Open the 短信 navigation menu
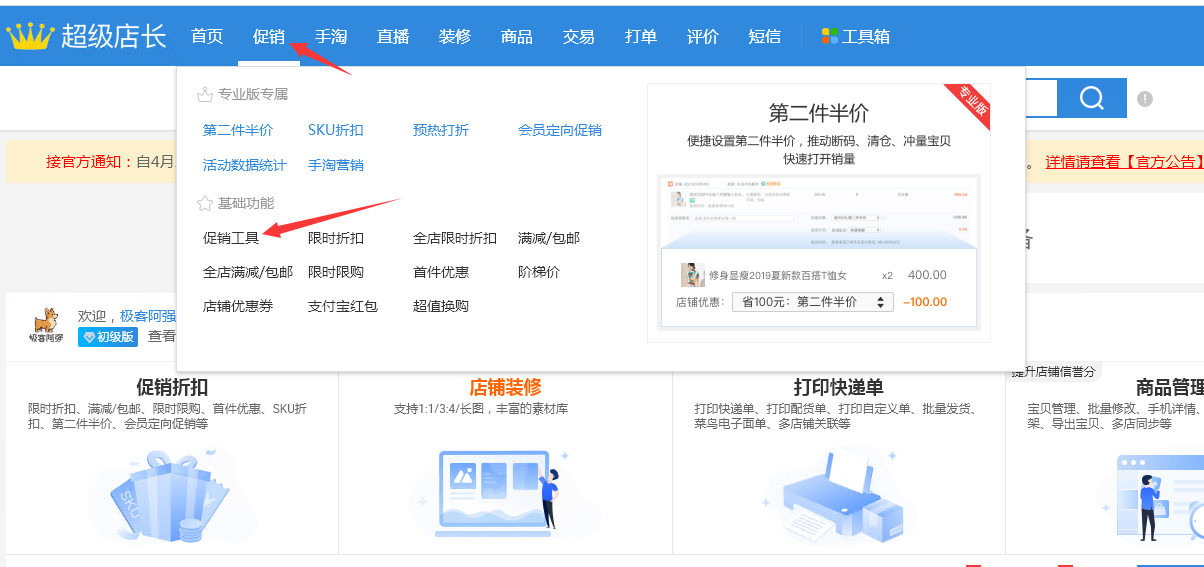 pyautogui.click(x=765, y=36)
